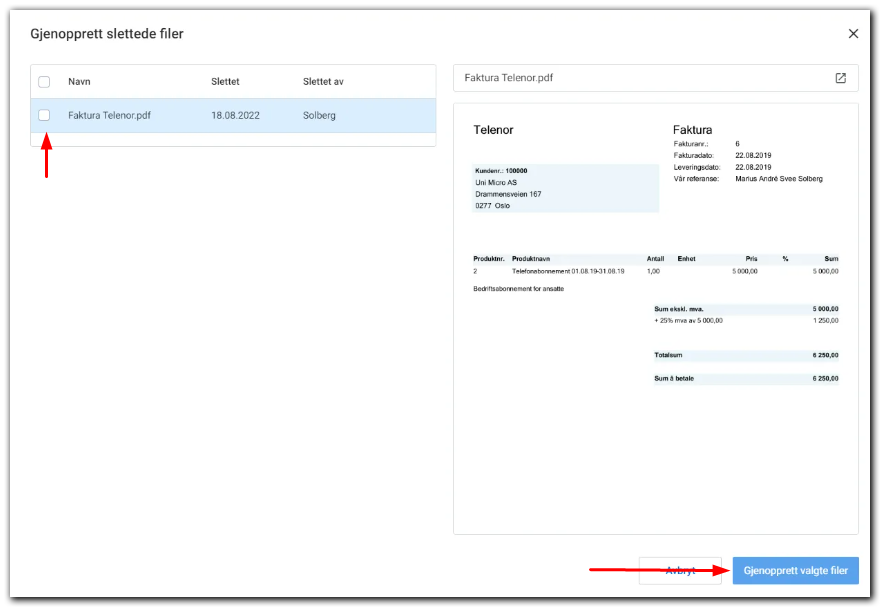The height and width of the screenshot is (607, 880).
Task: Click the Slettet av column header
Action: tap(323, 82)
